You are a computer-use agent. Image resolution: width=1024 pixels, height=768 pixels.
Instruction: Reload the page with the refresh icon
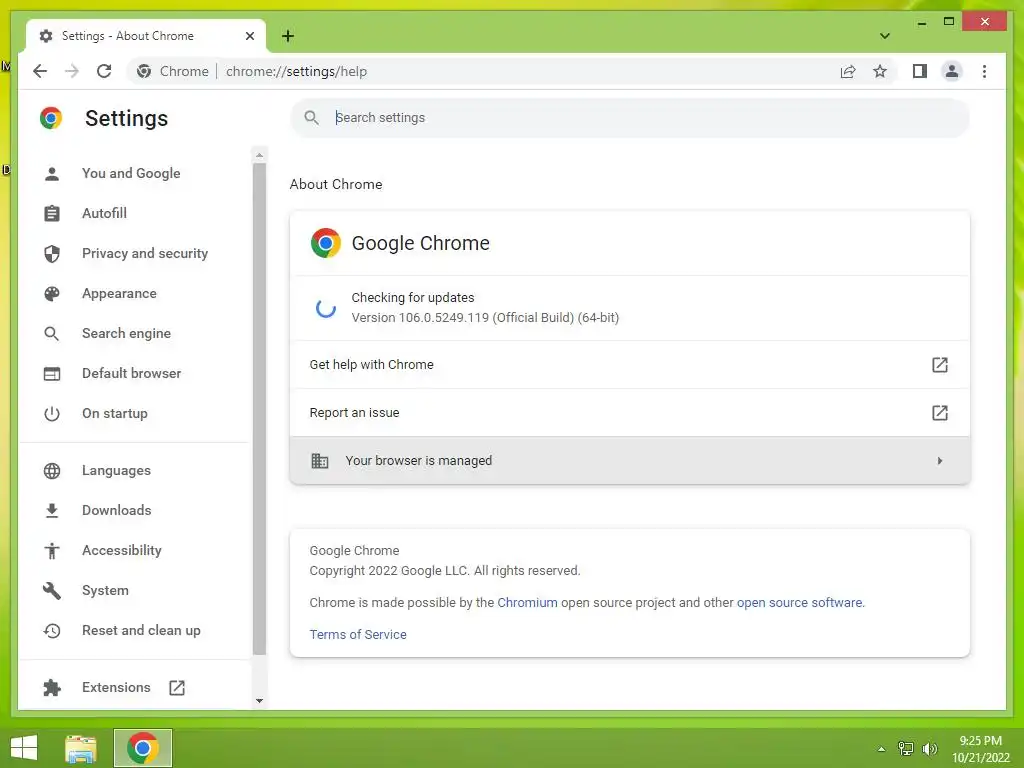pos(104,71)
